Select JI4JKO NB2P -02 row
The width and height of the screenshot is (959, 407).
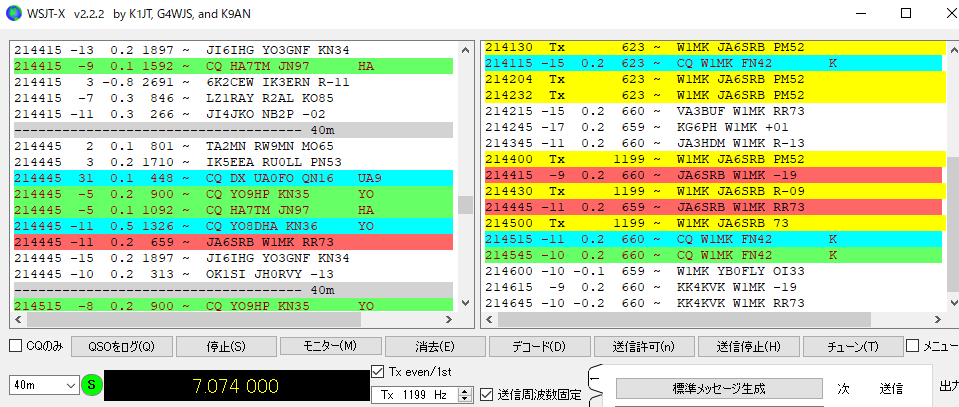click(x=233, y=114)
